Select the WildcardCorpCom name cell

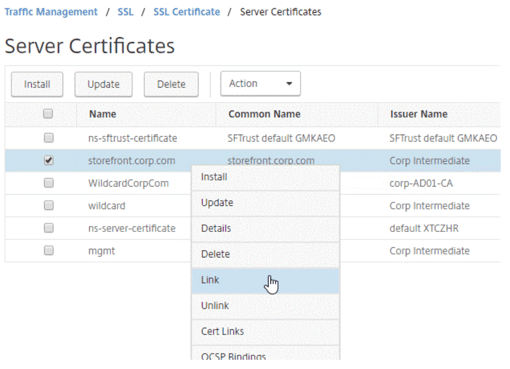point(128,183)
